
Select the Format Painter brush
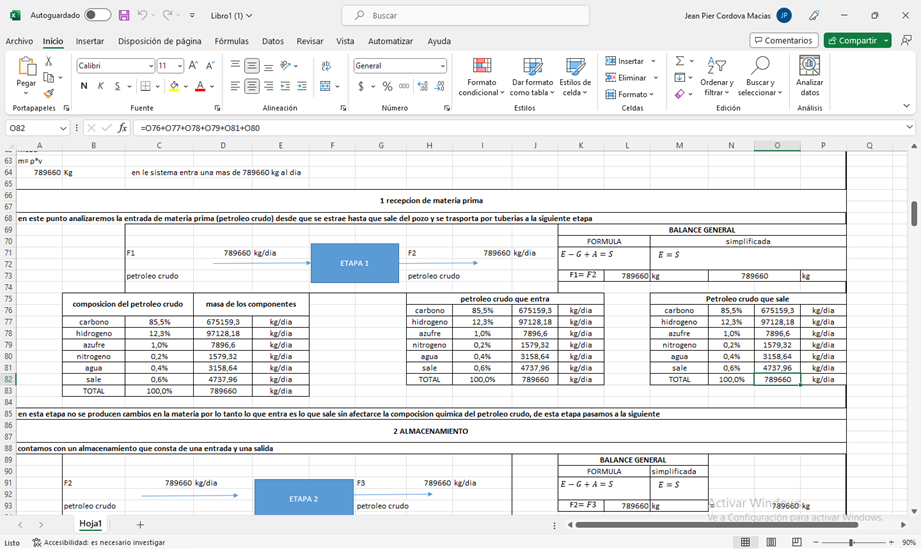pyautogui.click(x=49, y=93)
